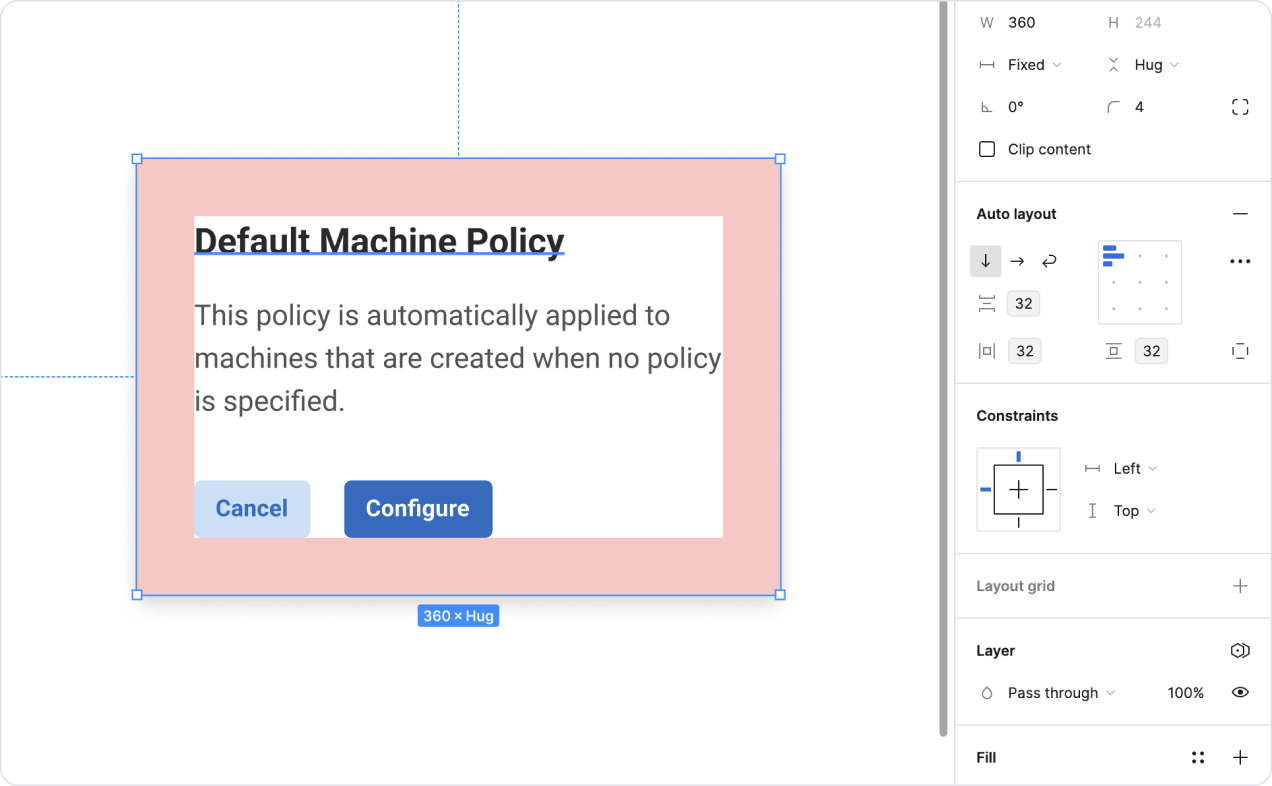Open Hug vertical resizing dropdown
This screenshot has height=786, width=1272.
pos(1157,65)
